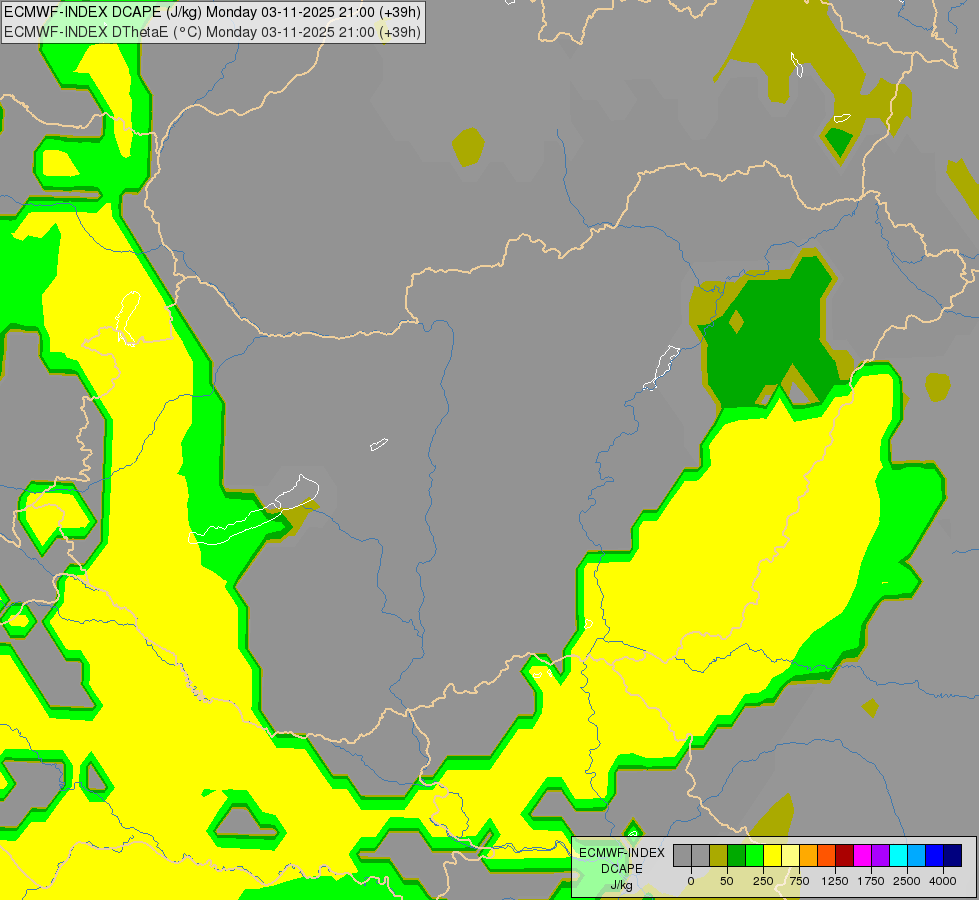
Task: Select the navy legend swatch
Action: point(953,855)
